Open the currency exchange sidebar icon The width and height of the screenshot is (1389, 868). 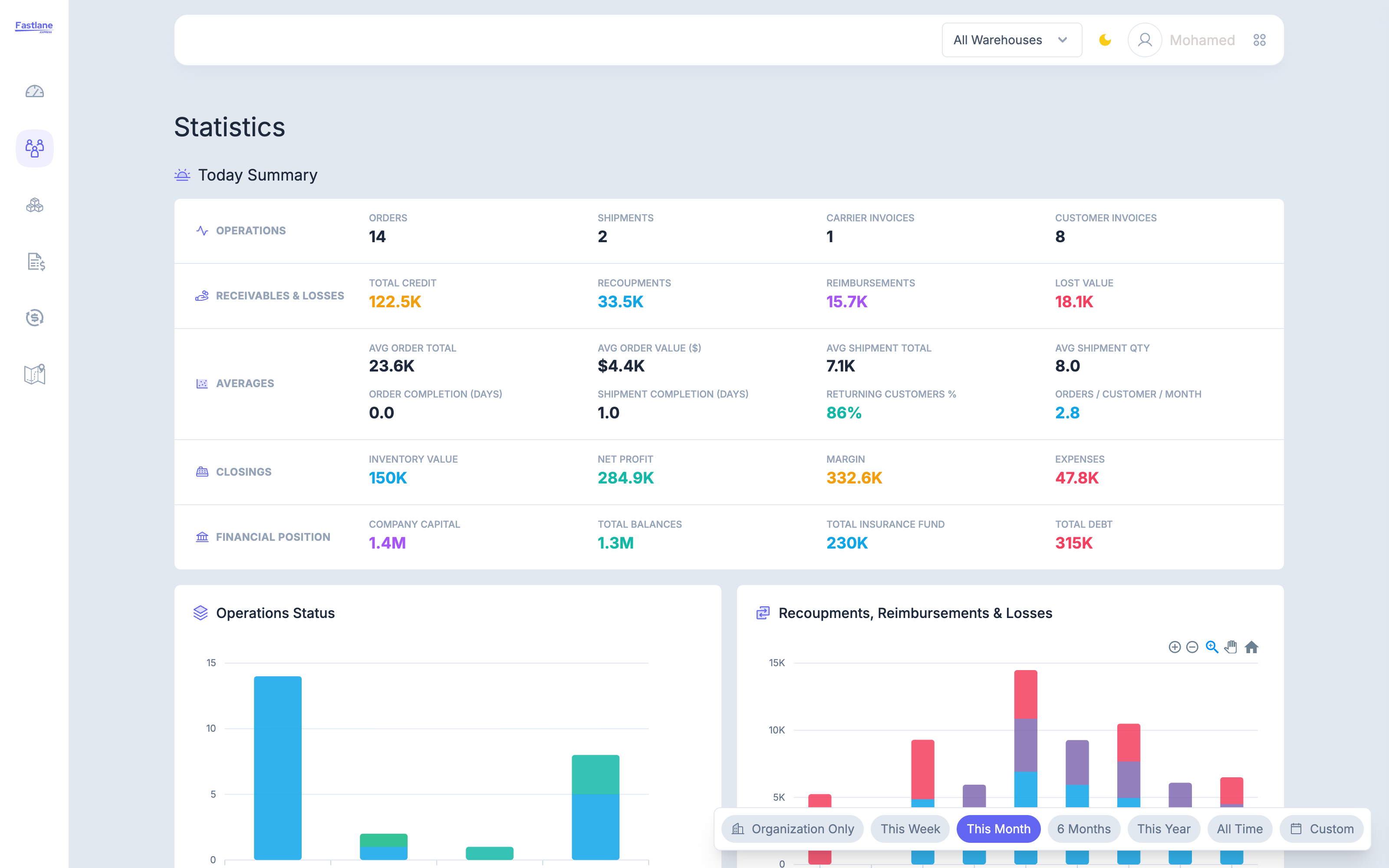coord(34,317)
